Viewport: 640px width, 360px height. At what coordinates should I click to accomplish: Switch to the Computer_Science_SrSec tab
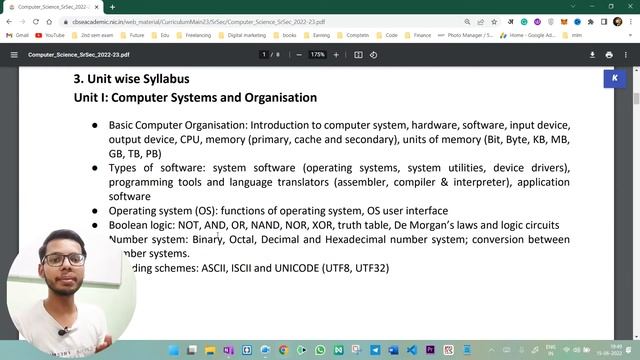click(x=52, y=7)
